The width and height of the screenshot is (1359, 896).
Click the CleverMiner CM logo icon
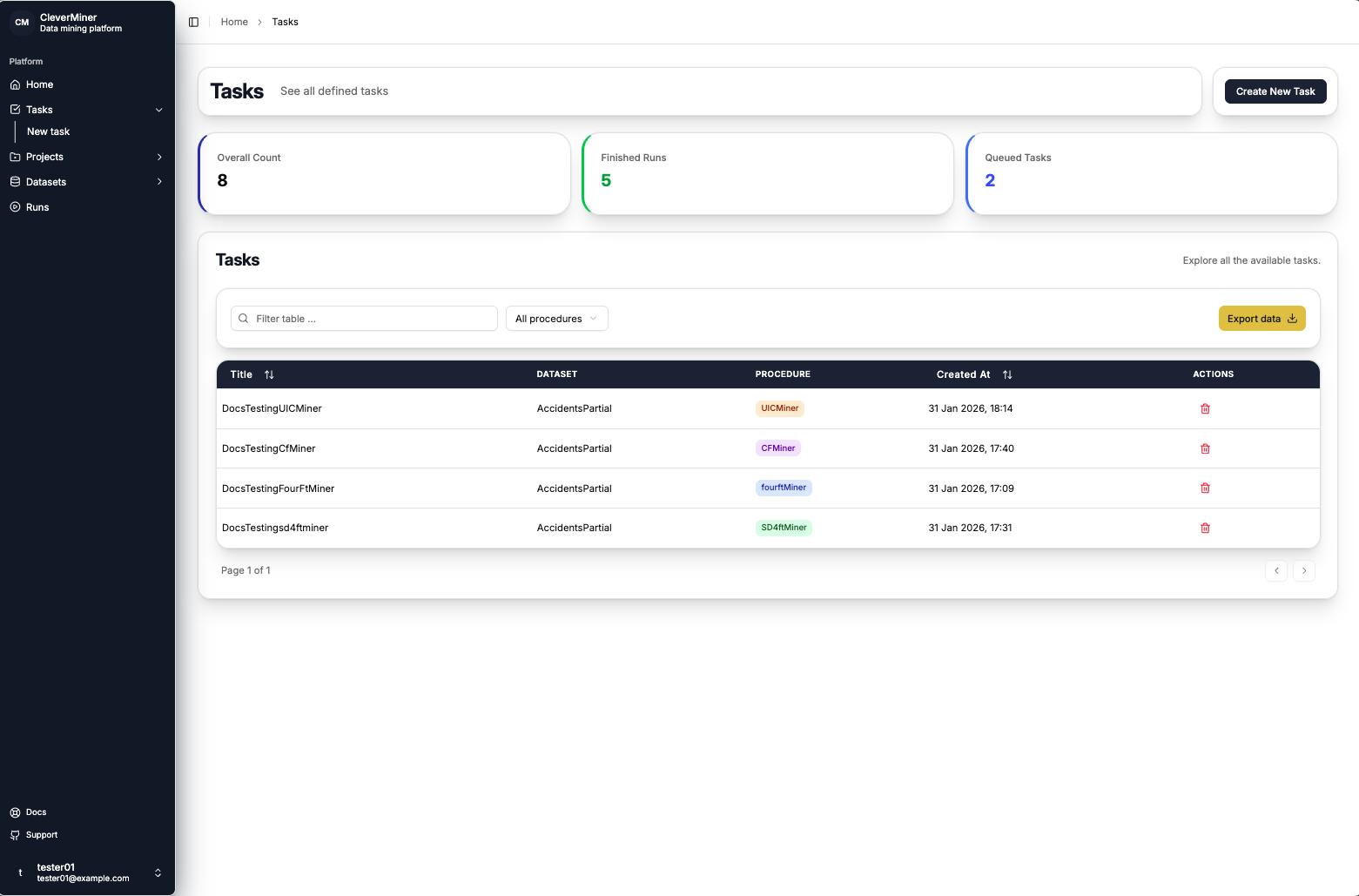(21, 22)
